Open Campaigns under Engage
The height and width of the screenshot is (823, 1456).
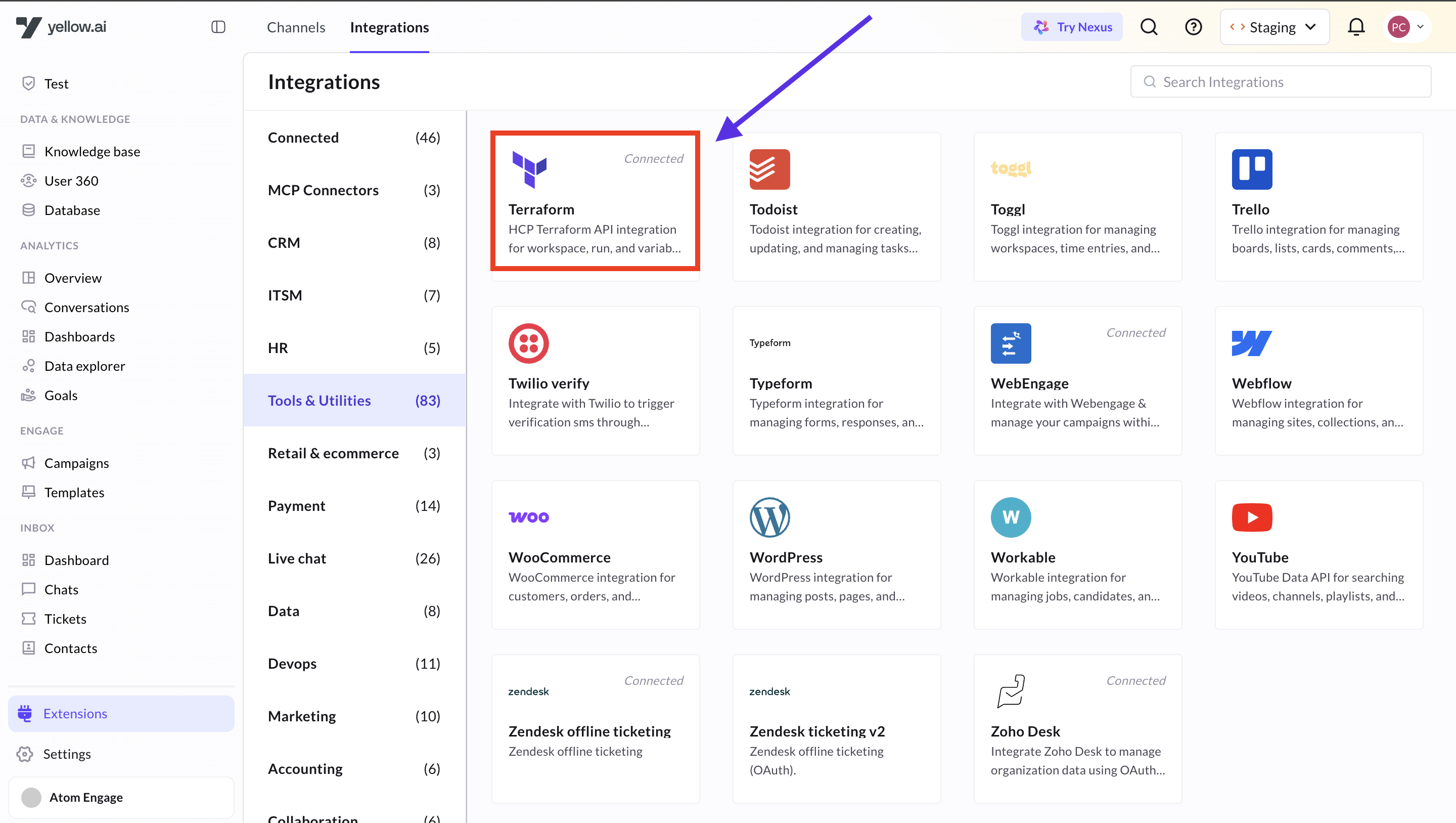click(x=121, y=463)
